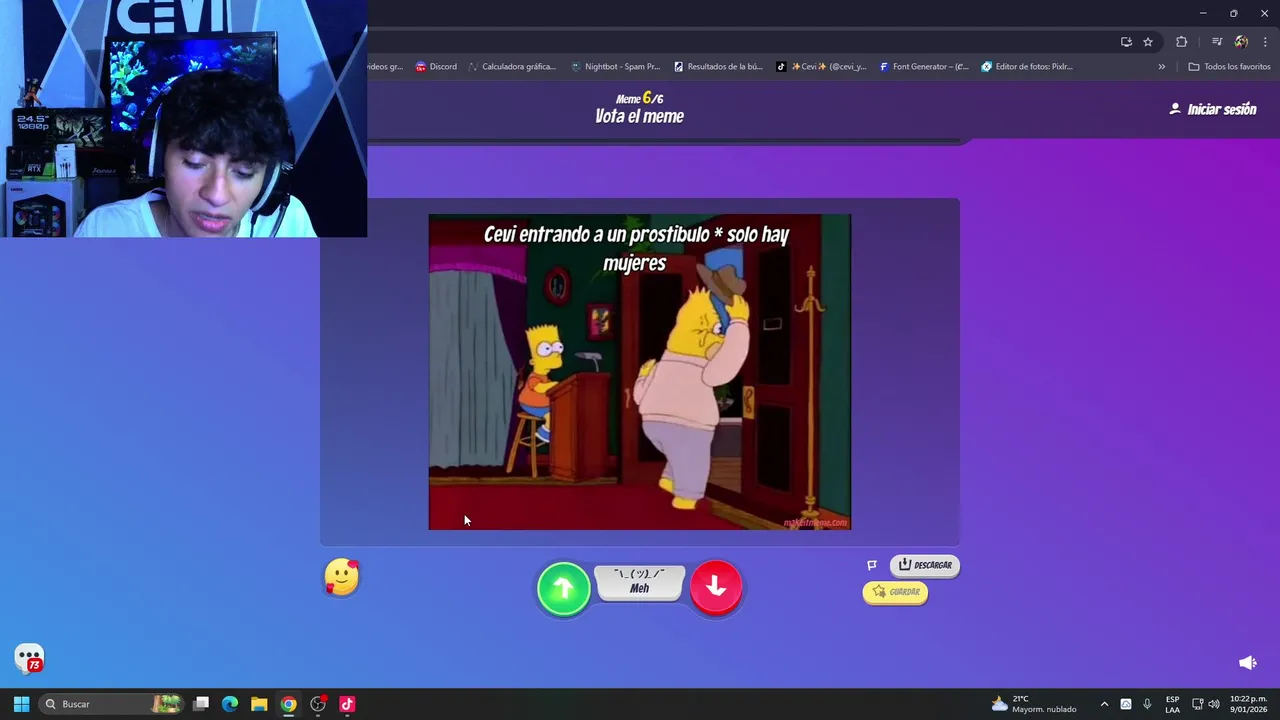Open Windows Start menu
The height and width of the screenshot is (720, 1280).
[x=21, y=704]
